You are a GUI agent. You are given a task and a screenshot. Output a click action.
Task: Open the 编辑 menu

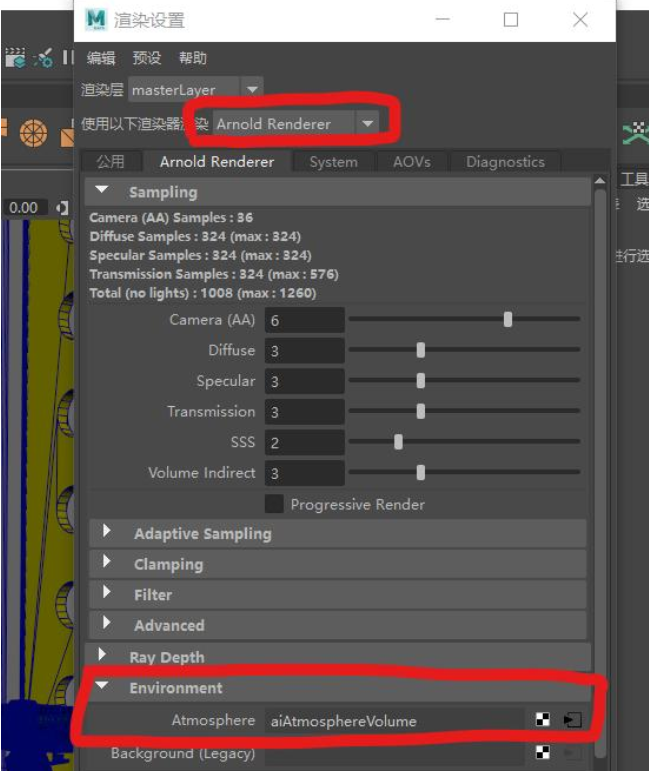tap(100, 58)
